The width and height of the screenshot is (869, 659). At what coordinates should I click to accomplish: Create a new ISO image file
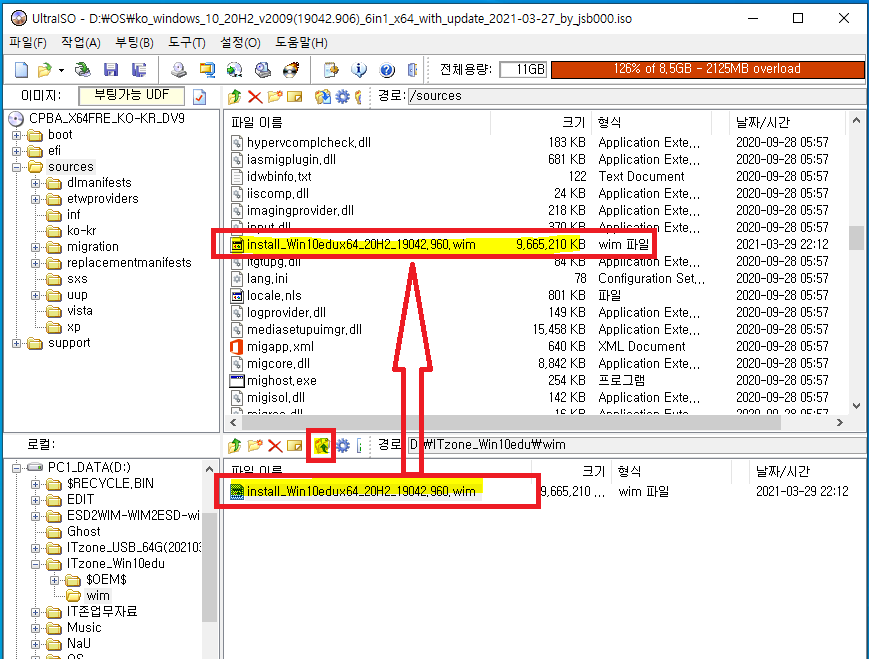(21, 70)
